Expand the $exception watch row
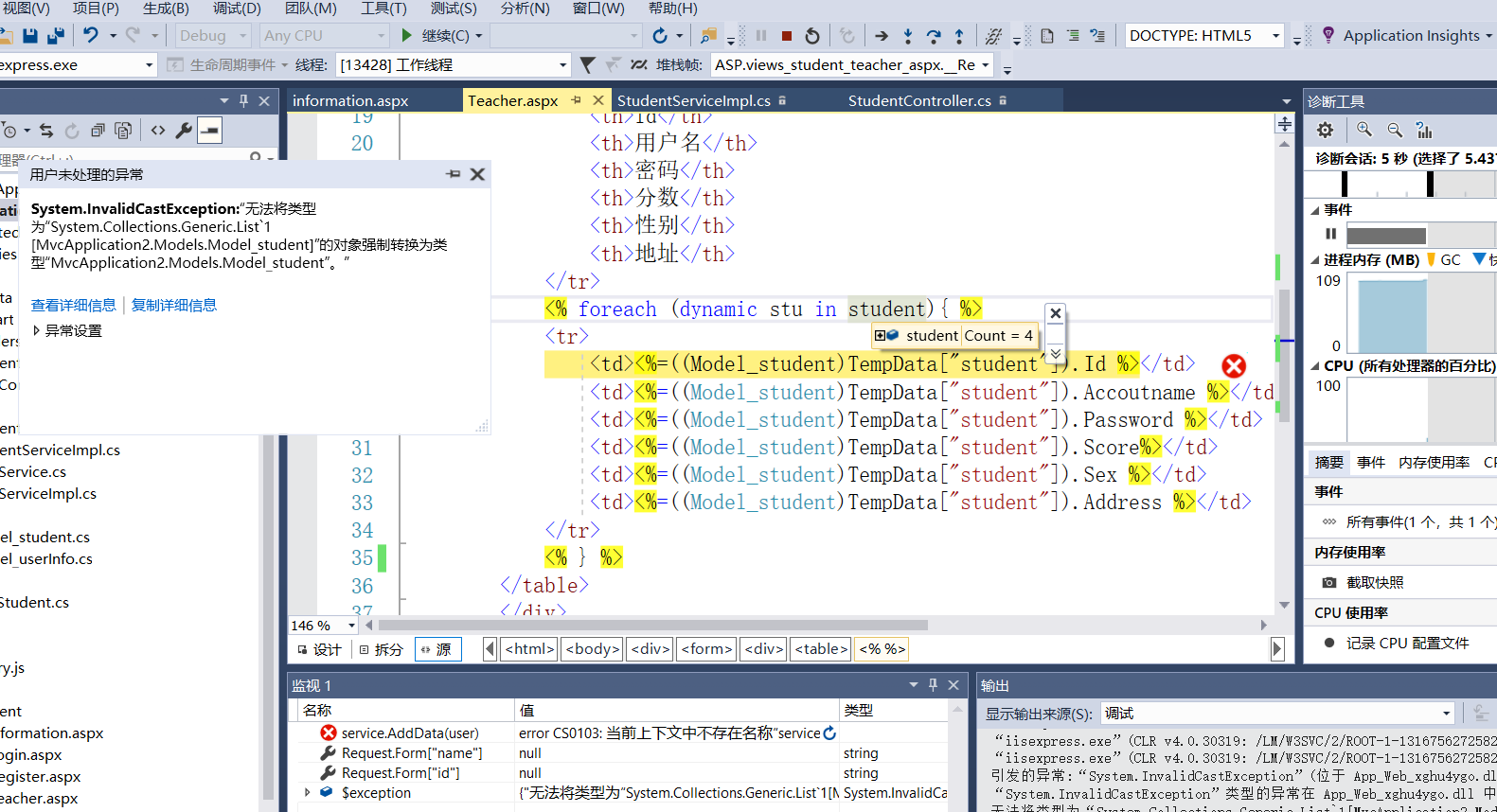The height and width of the screenshot is (812, 1497). (x=307, y=792)
